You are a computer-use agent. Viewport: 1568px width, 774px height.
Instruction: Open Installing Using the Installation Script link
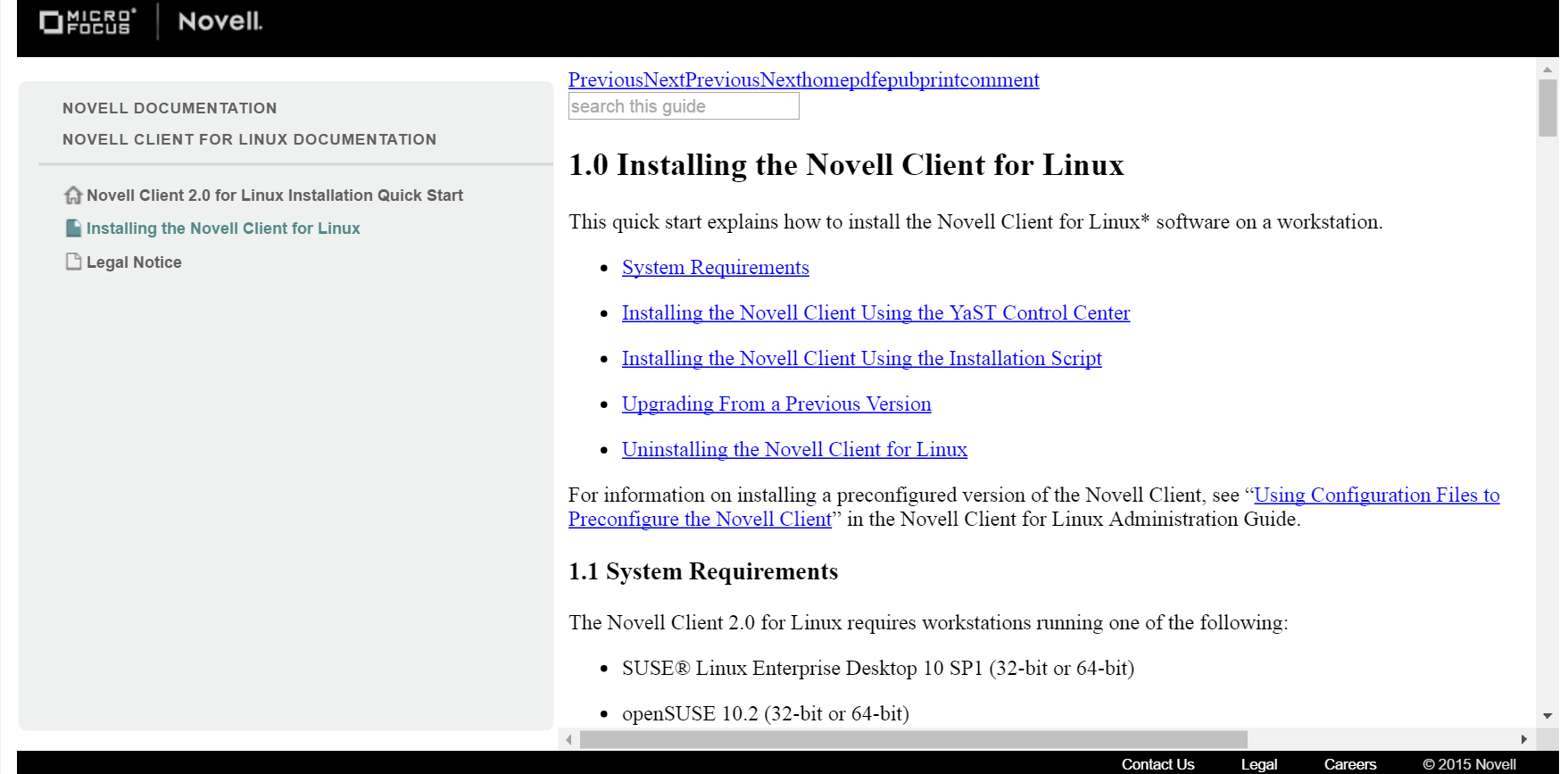[861, 359]
